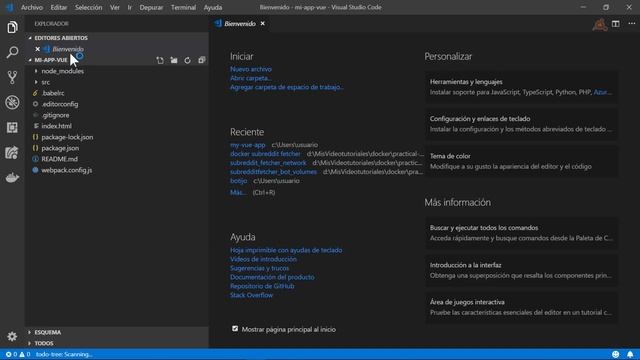Click the notifications bell in status bar
Screen dimensions: 640x360
click(630, 354)
